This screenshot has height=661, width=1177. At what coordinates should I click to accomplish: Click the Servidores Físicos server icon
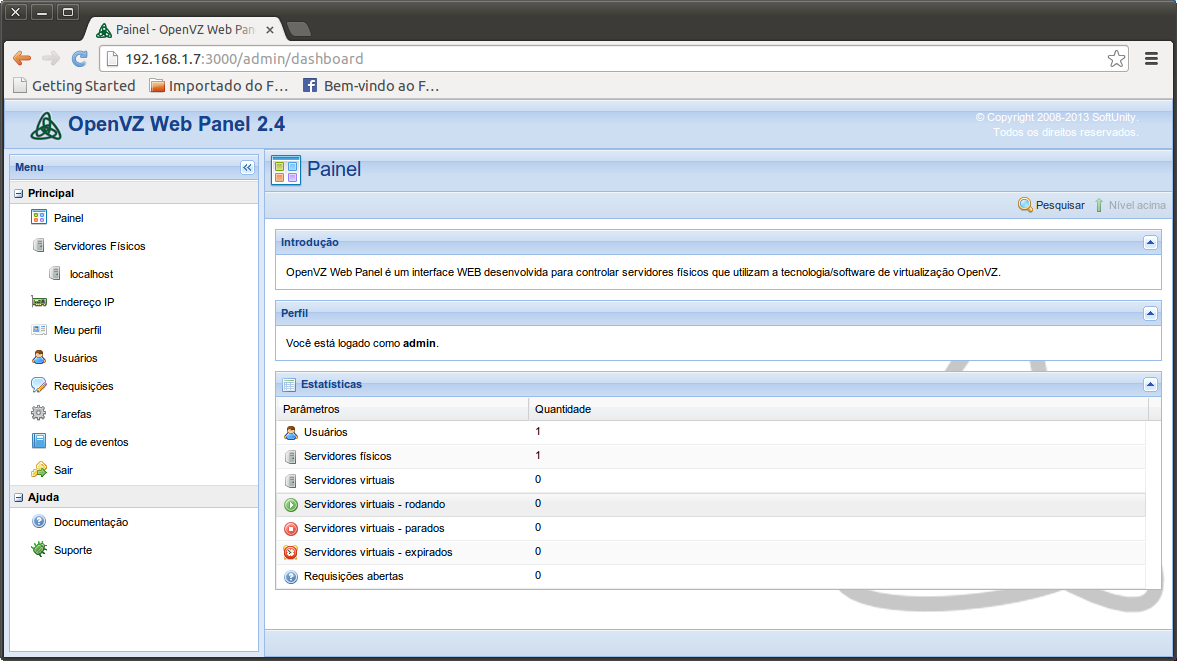[39, 245]
